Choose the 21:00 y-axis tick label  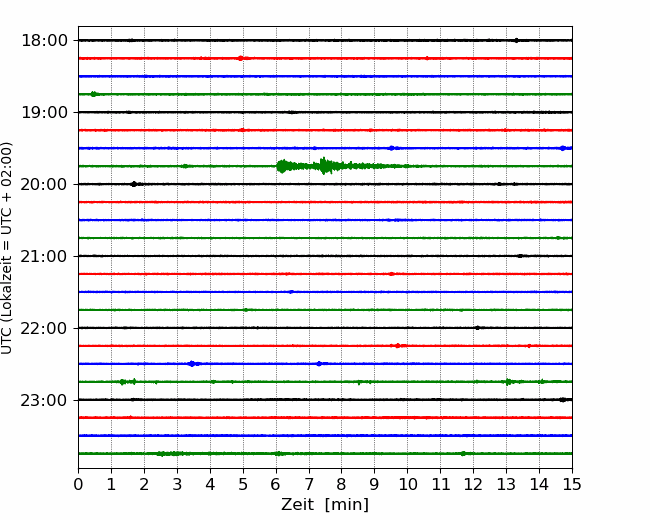43,256
